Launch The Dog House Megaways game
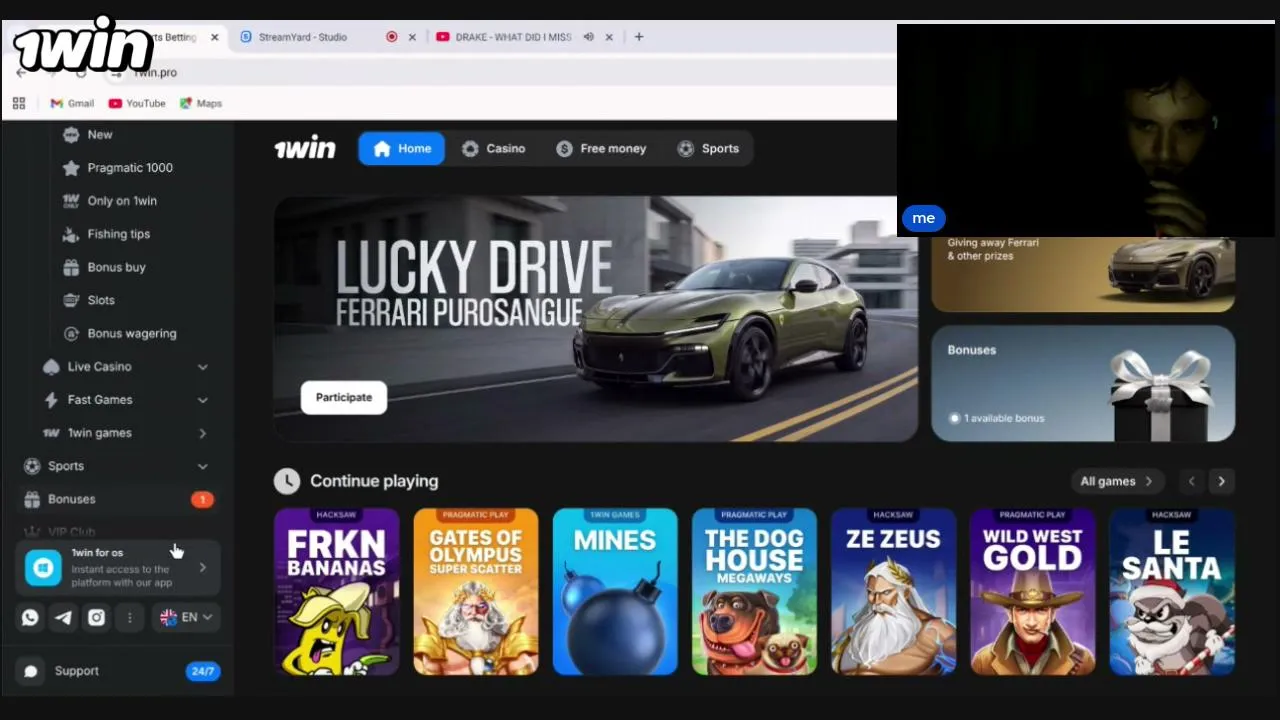Screen dimensions: 1280x720 coord(754,592)
